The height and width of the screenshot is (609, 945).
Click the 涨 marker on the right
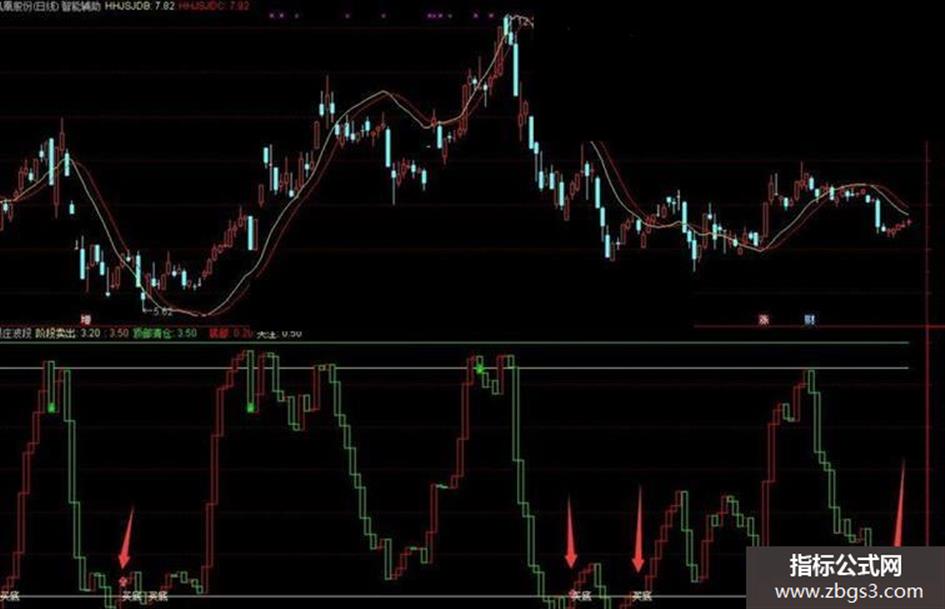pos(763,319)
